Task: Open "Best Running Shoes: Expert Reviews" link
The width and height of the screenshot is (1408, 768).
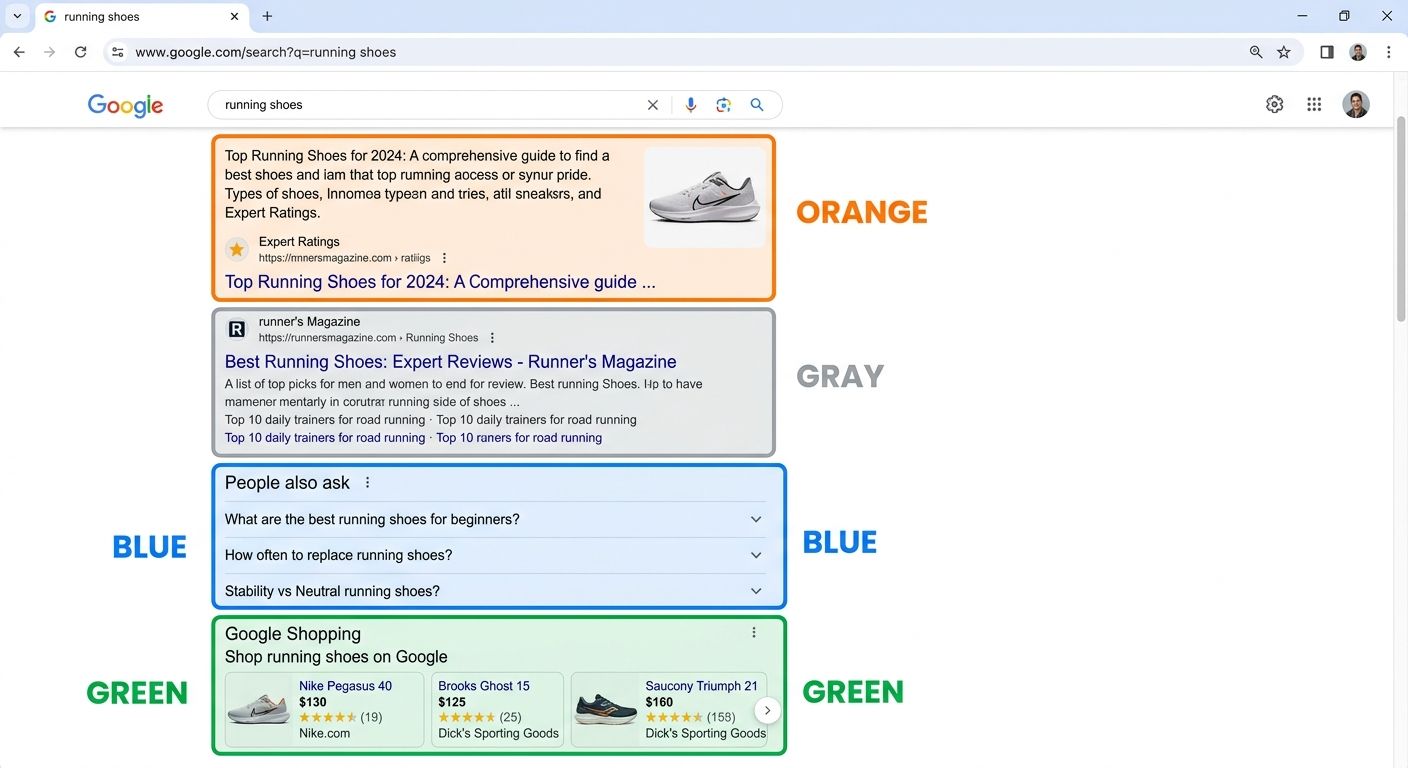Action: click(450, 361)
